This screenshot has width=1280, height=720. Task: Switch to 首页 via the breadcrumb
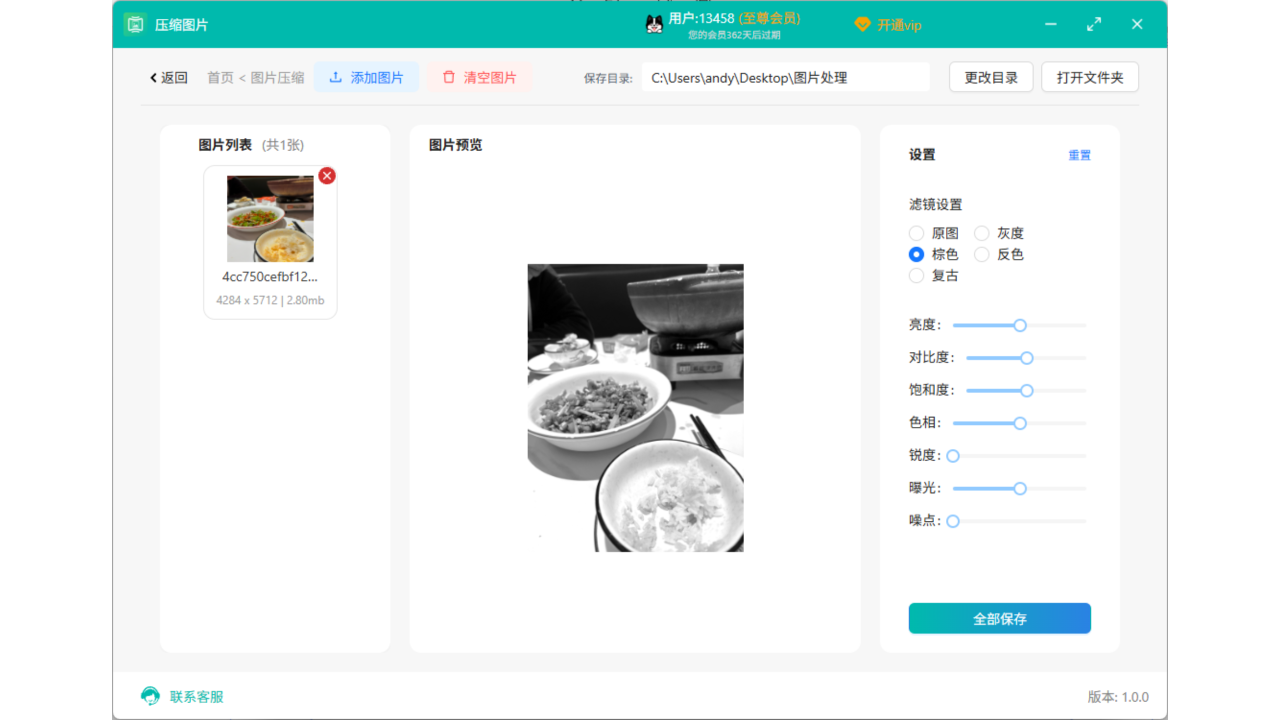[219, 77]
